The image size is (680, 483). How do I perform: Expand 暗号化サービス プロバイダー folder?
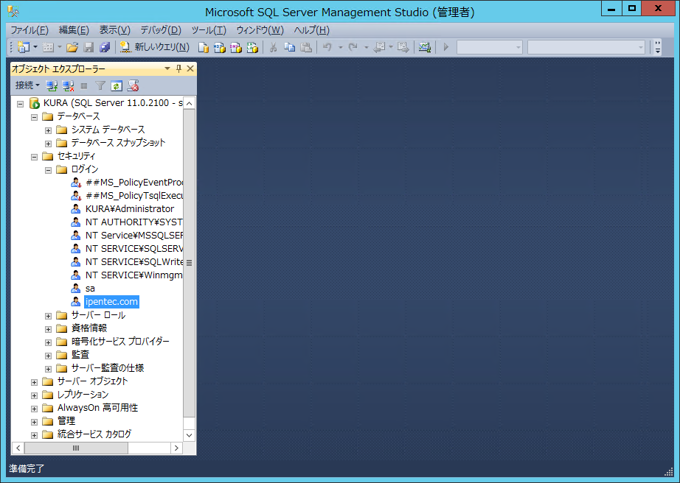(x=48, y=343)
